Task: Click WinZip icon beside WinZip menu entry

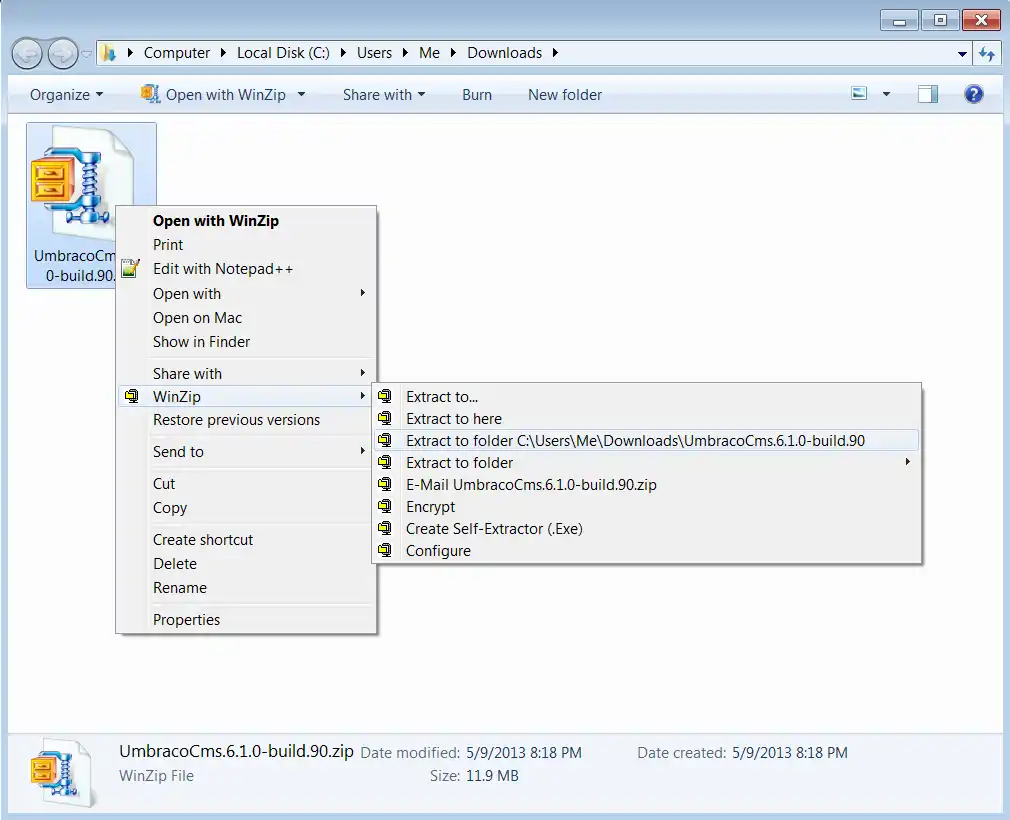Action: [x=131, y=396]
